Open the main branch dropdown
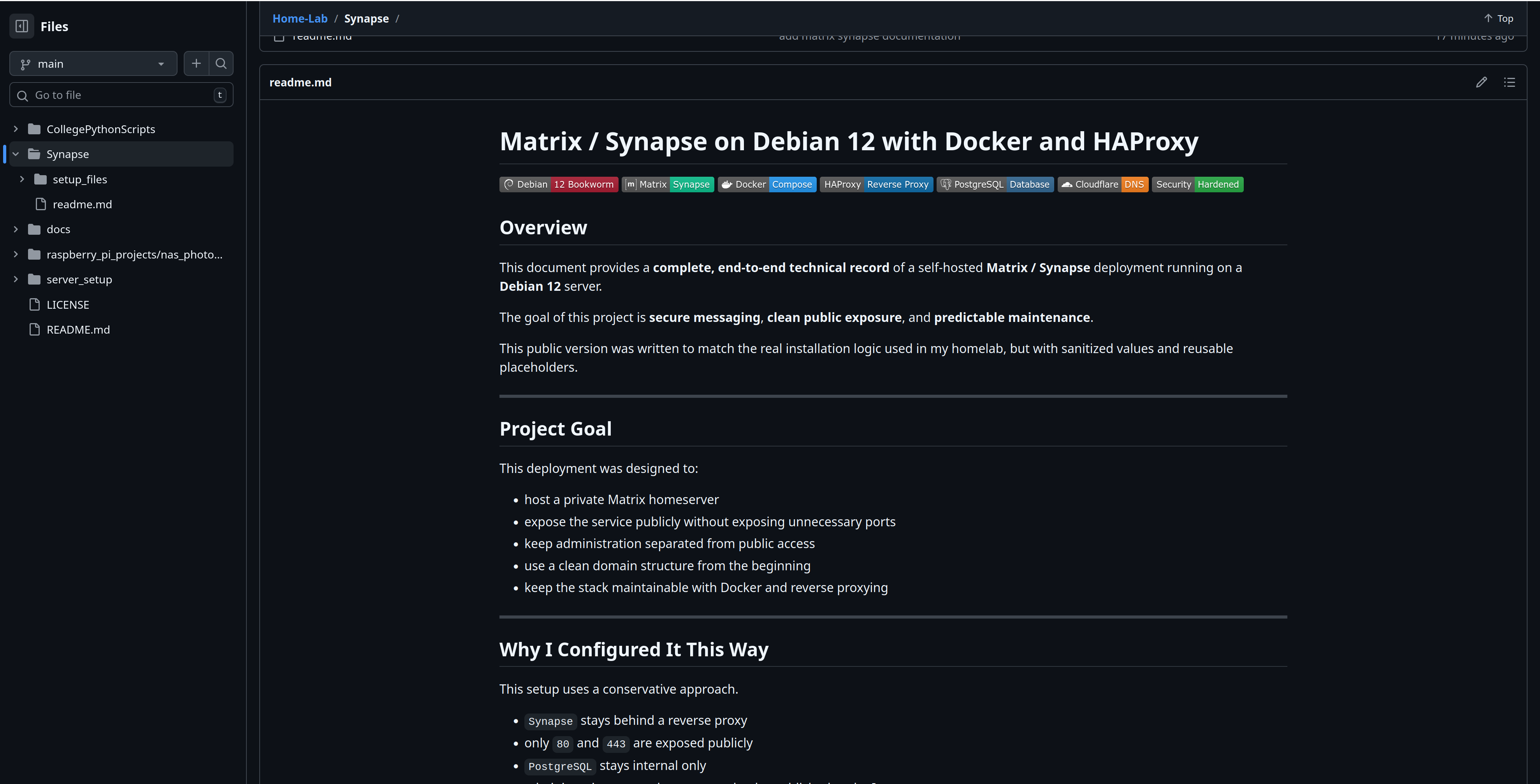 93,63
